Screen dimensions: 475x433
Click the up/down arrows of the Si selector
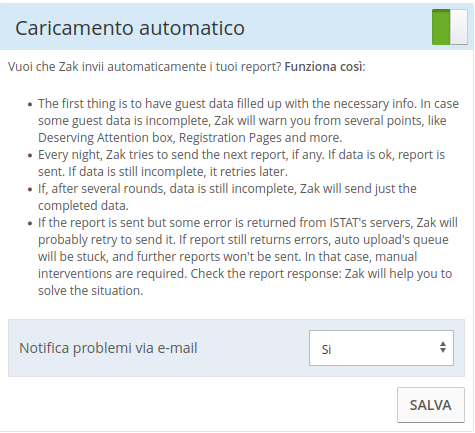(443, 347)
